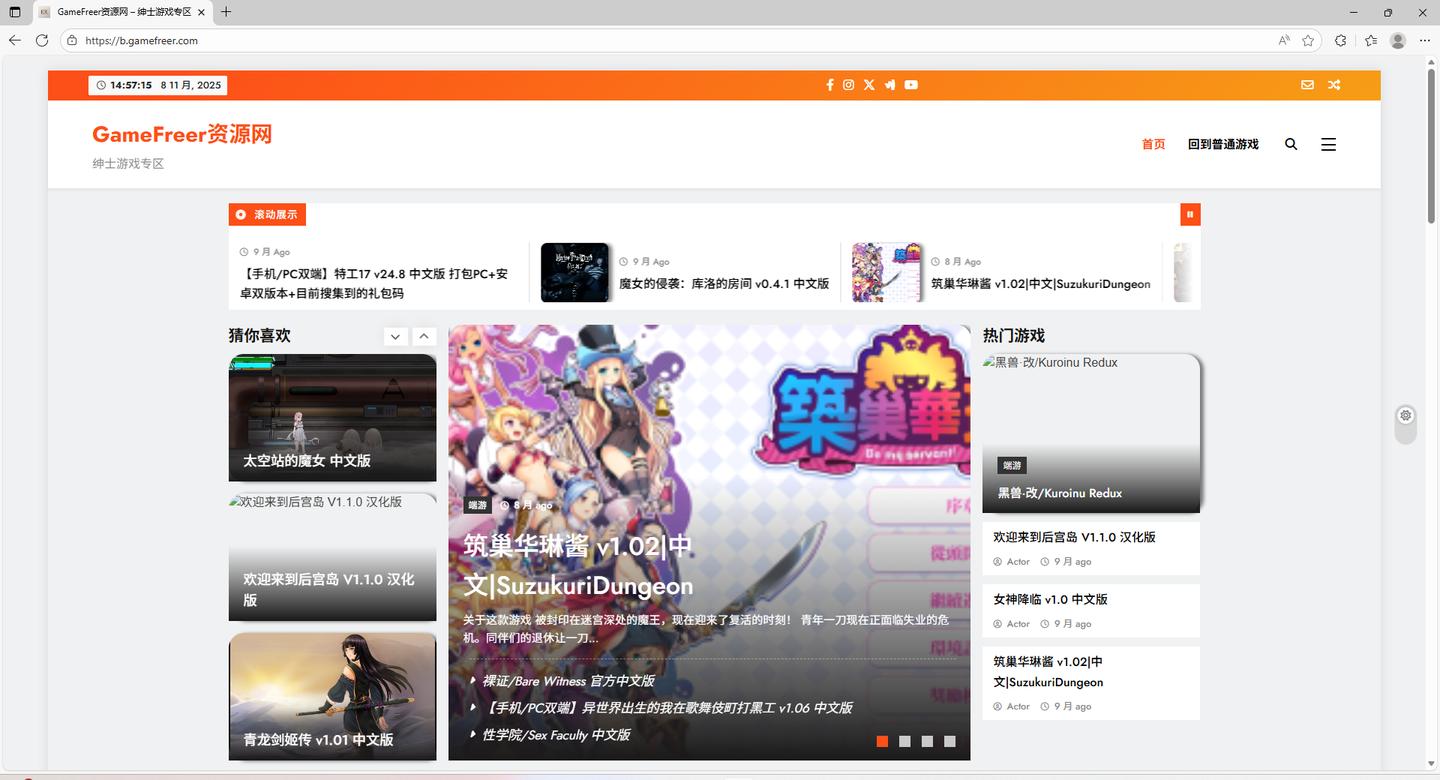The width and height of the screenshot is (1440, 780).
Task: Open the browser profile avatar
Action: [1398, 40]
